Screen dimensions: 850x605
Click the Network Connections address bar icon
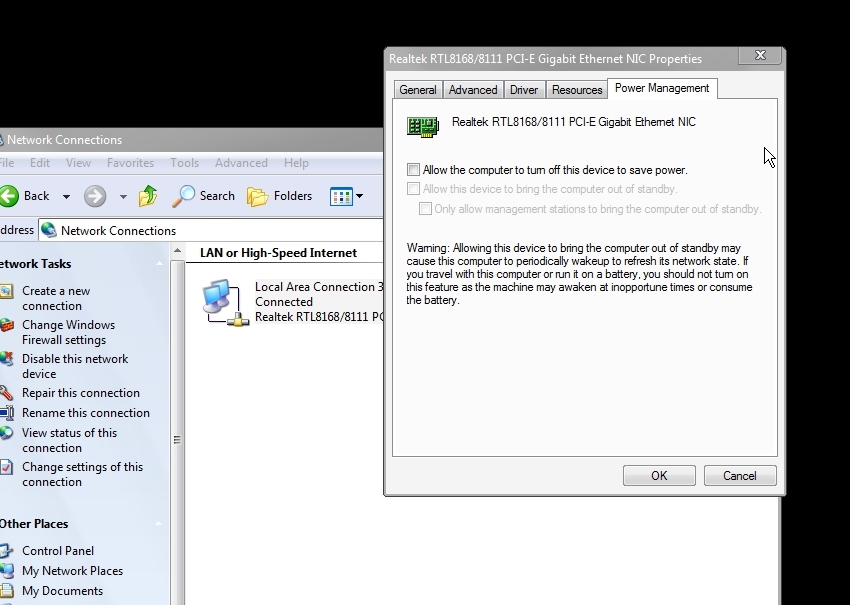pyautogui.click(x=49, y=230)
